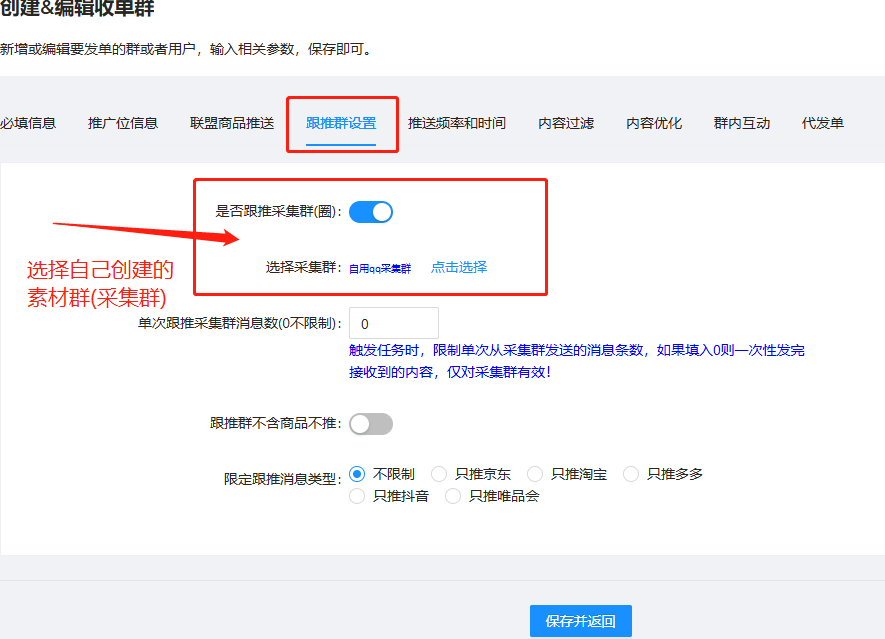Select the 只推京东 radio option
The image size is (885, 639).
point(439,474)
